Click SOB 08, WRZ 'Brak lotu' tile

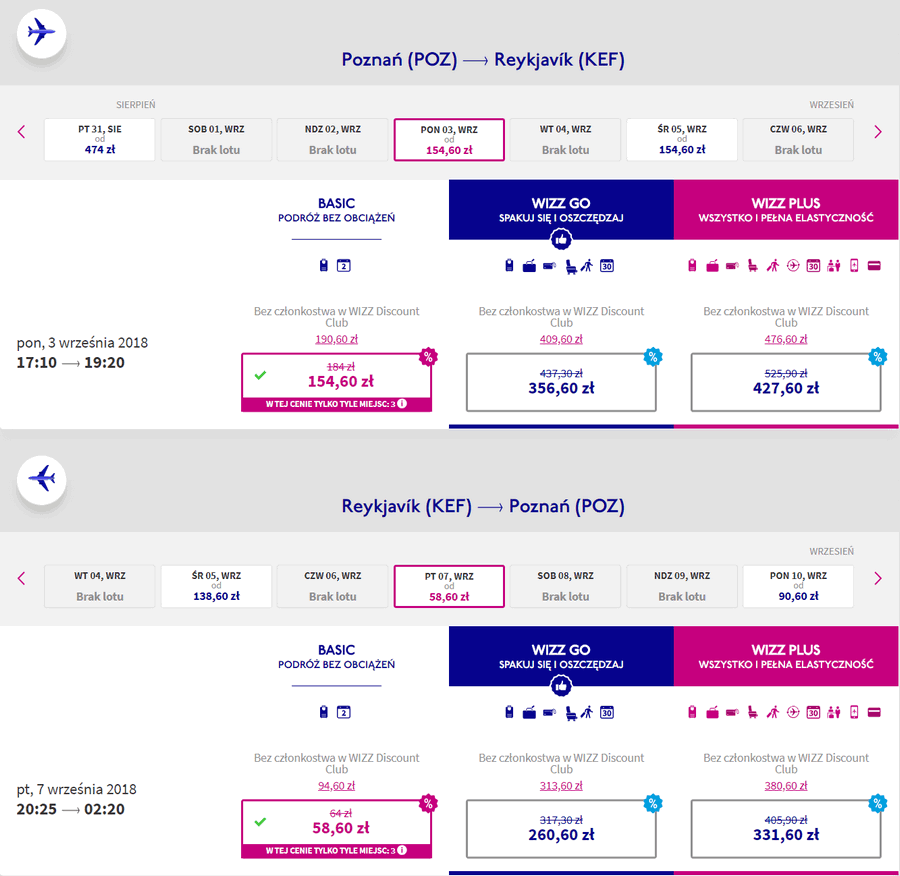point(565,586)
